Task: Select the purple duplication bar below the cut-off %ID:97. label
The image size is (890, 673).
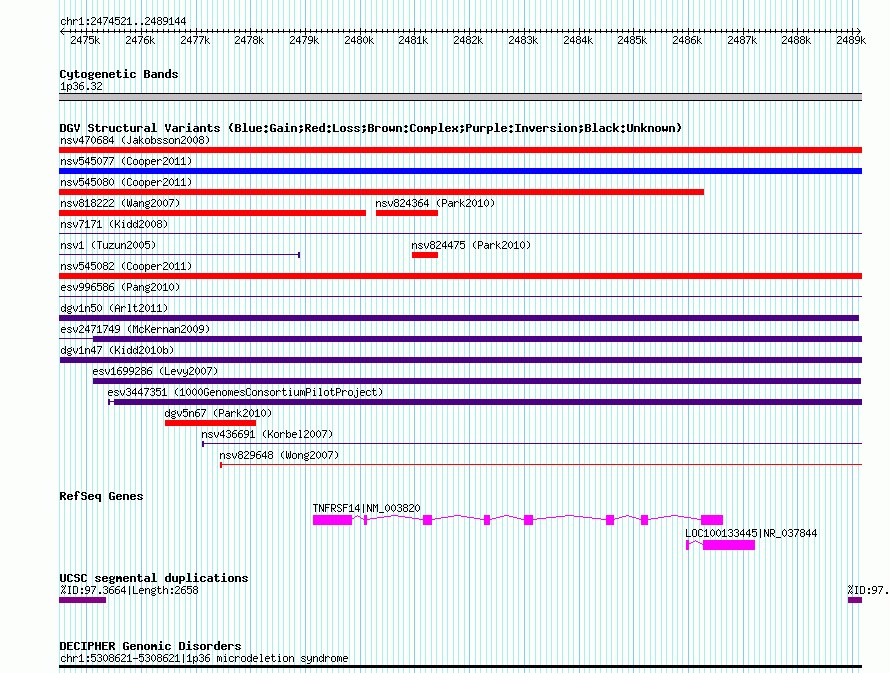Action: (855, 600)
